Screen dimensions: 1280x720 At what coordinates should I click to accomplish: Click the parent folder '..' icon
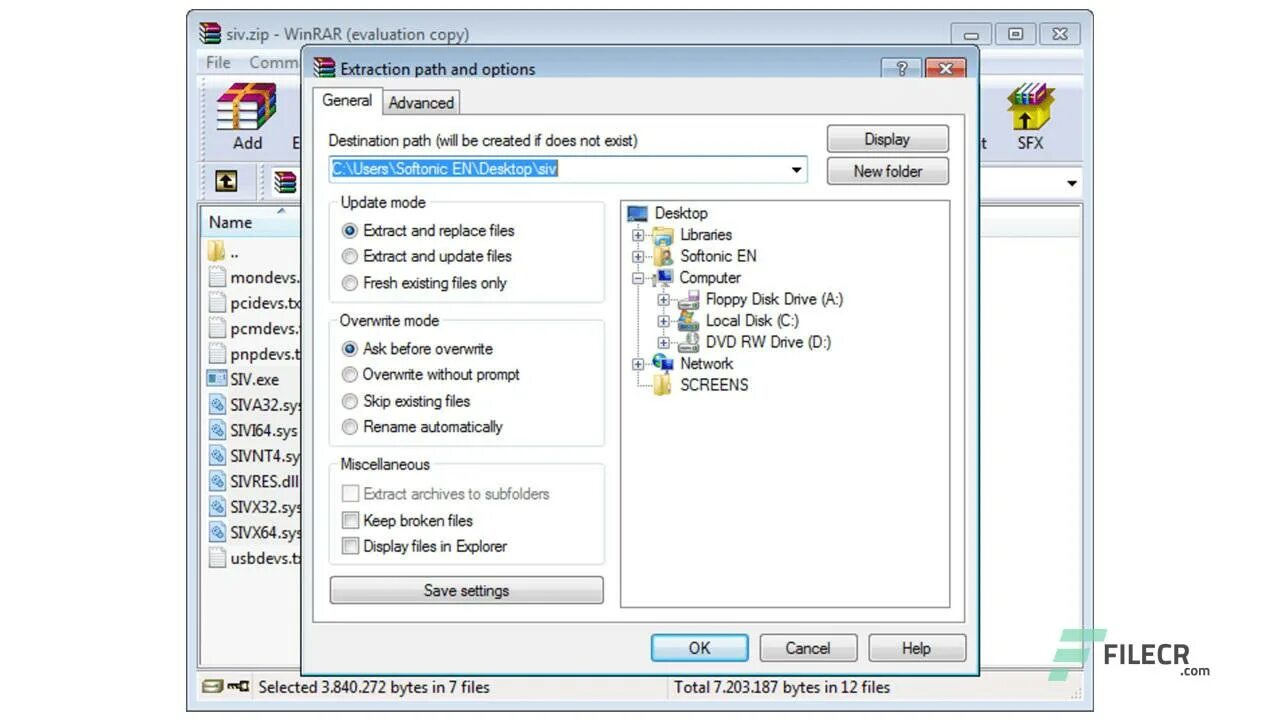216,252
